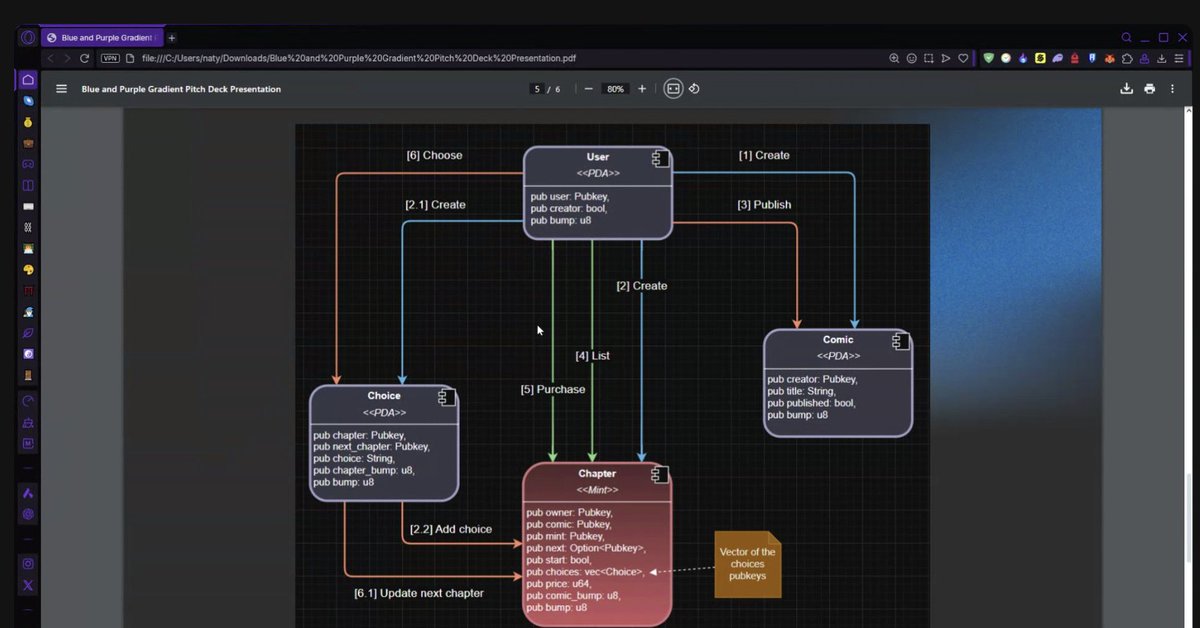Toggle the PDF thumbnail sidebar via hamburger icon

61,88
